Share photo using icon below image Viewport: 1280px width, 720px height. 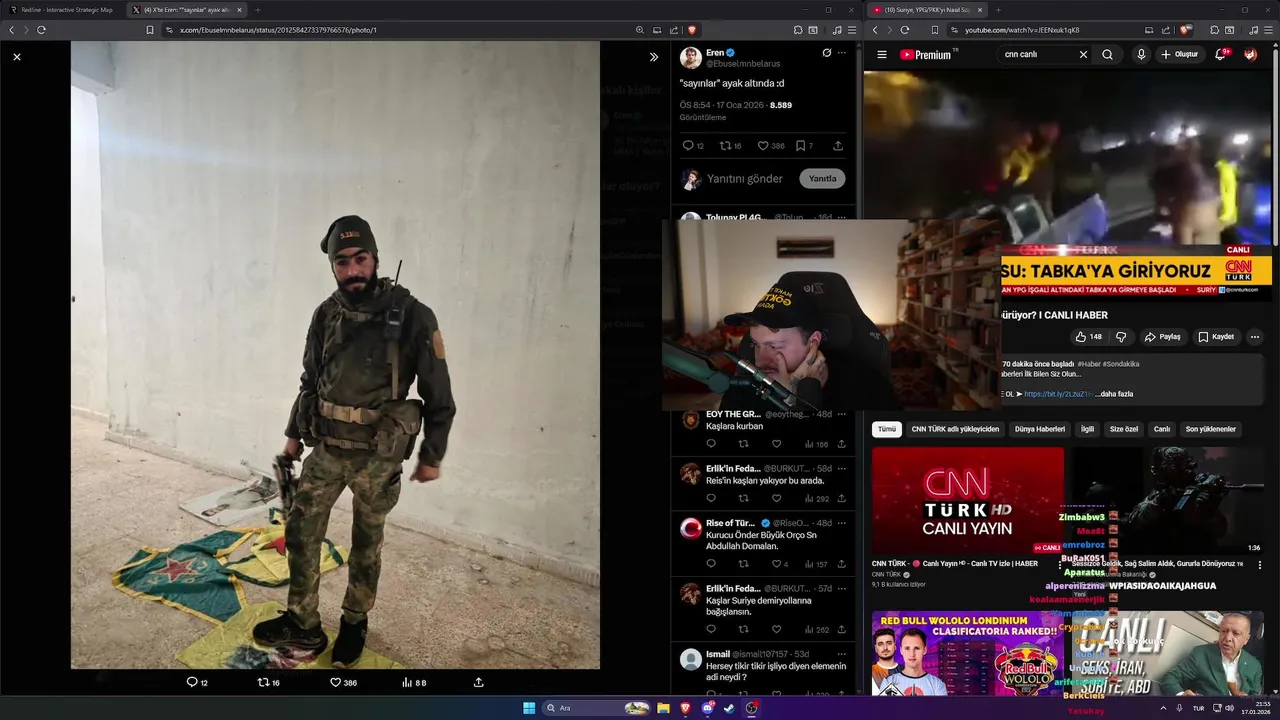click(479, 682)
